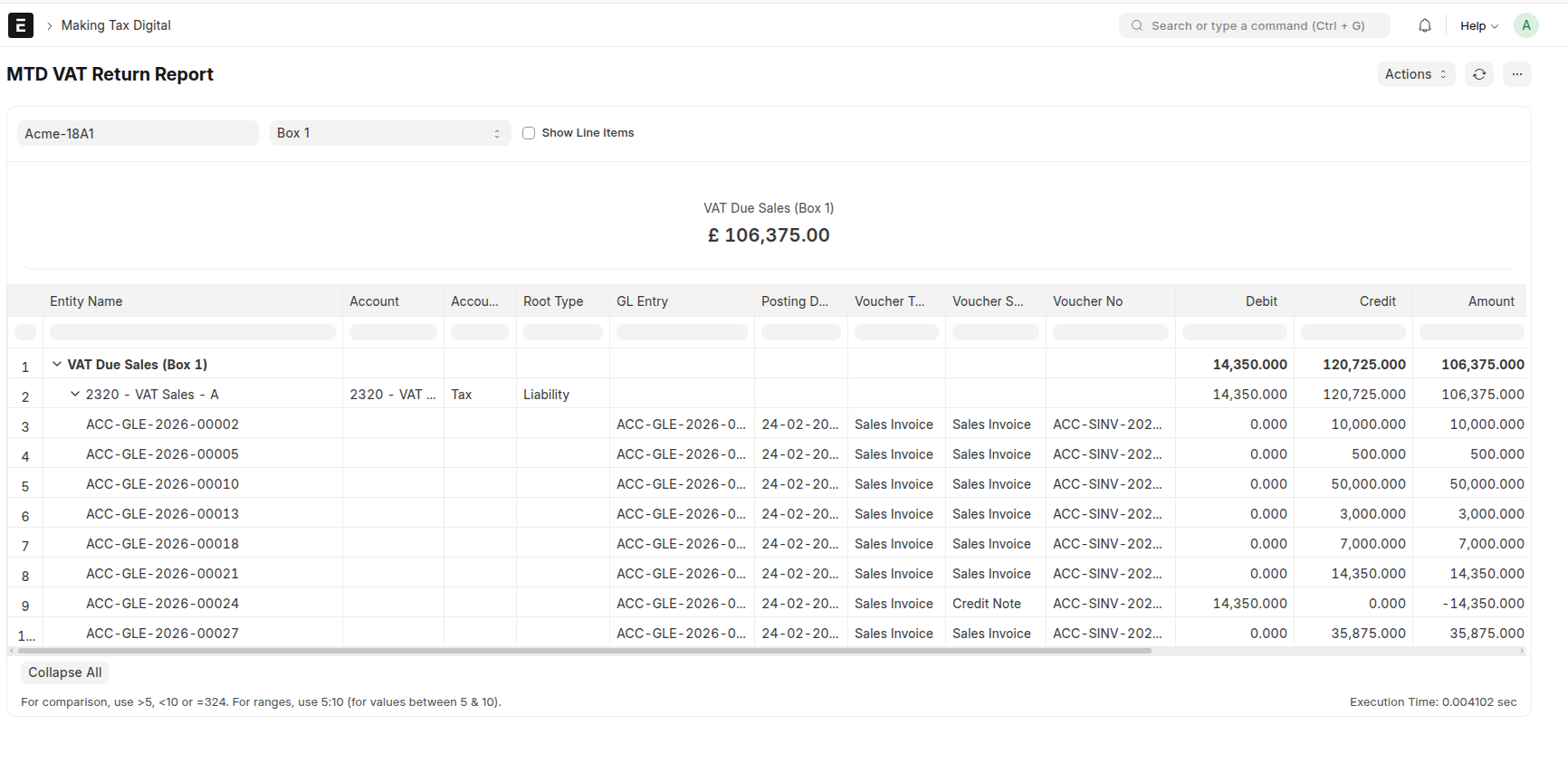Viewport: 1568px width, 763px height.
Task: Select entity ACC-GLE-2026-00018
Action: point(162,543)
